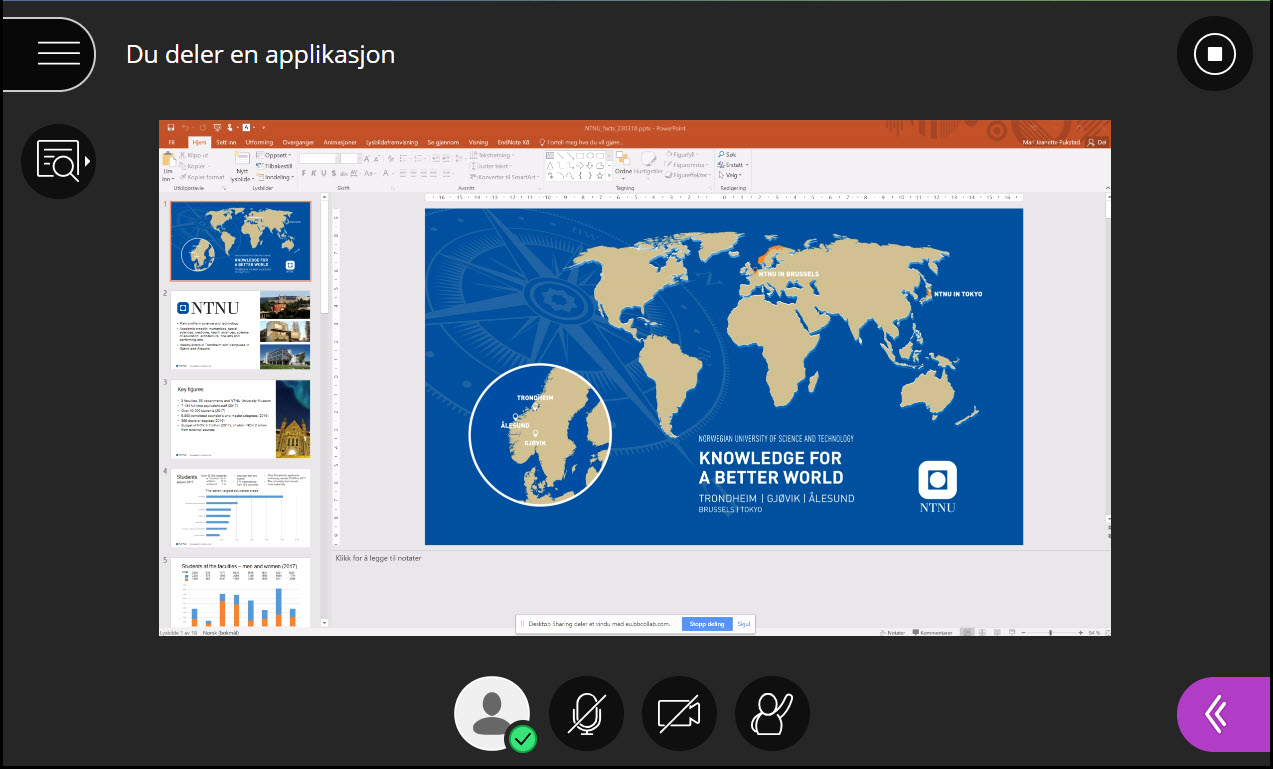Click Kopier format painter
This screenshot has width=1273, height=769.
pyautogui.click(x=202, y=176)
